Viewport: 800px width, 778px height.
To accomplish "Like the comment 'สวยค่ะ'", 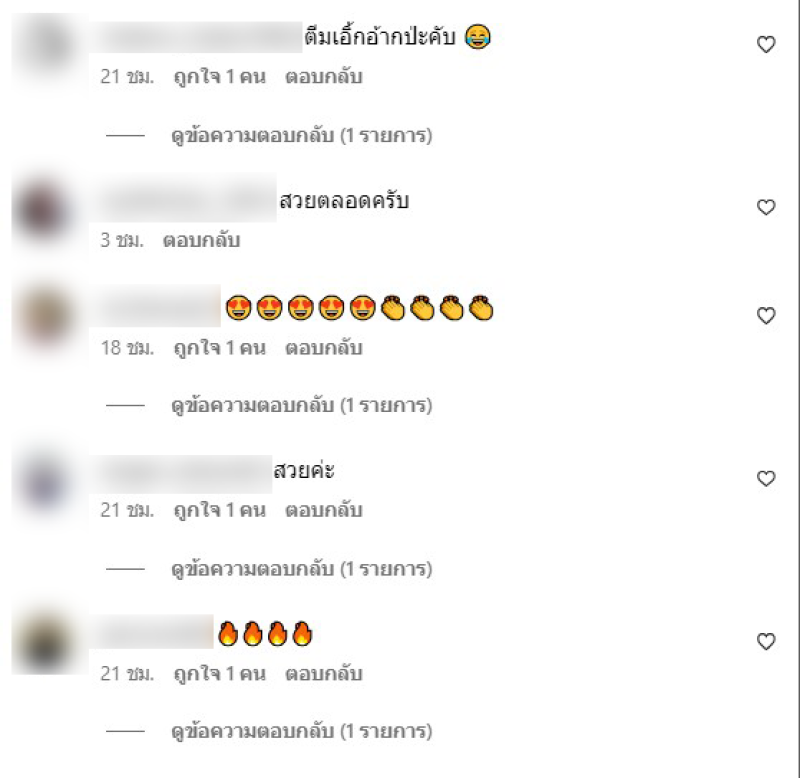I will 766,479.
